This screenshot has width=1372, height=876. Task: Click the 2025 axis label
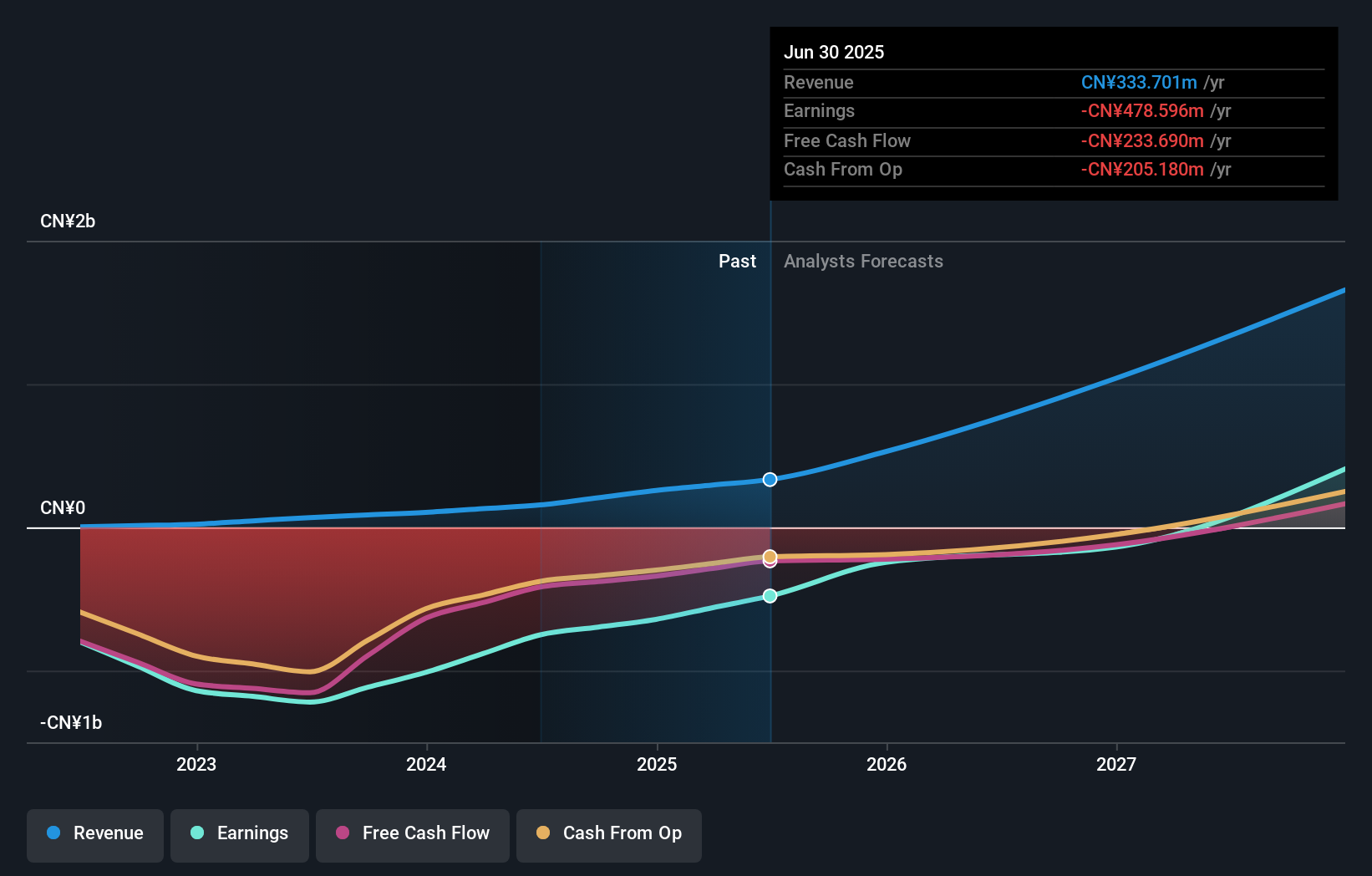[x=657, y=763]
